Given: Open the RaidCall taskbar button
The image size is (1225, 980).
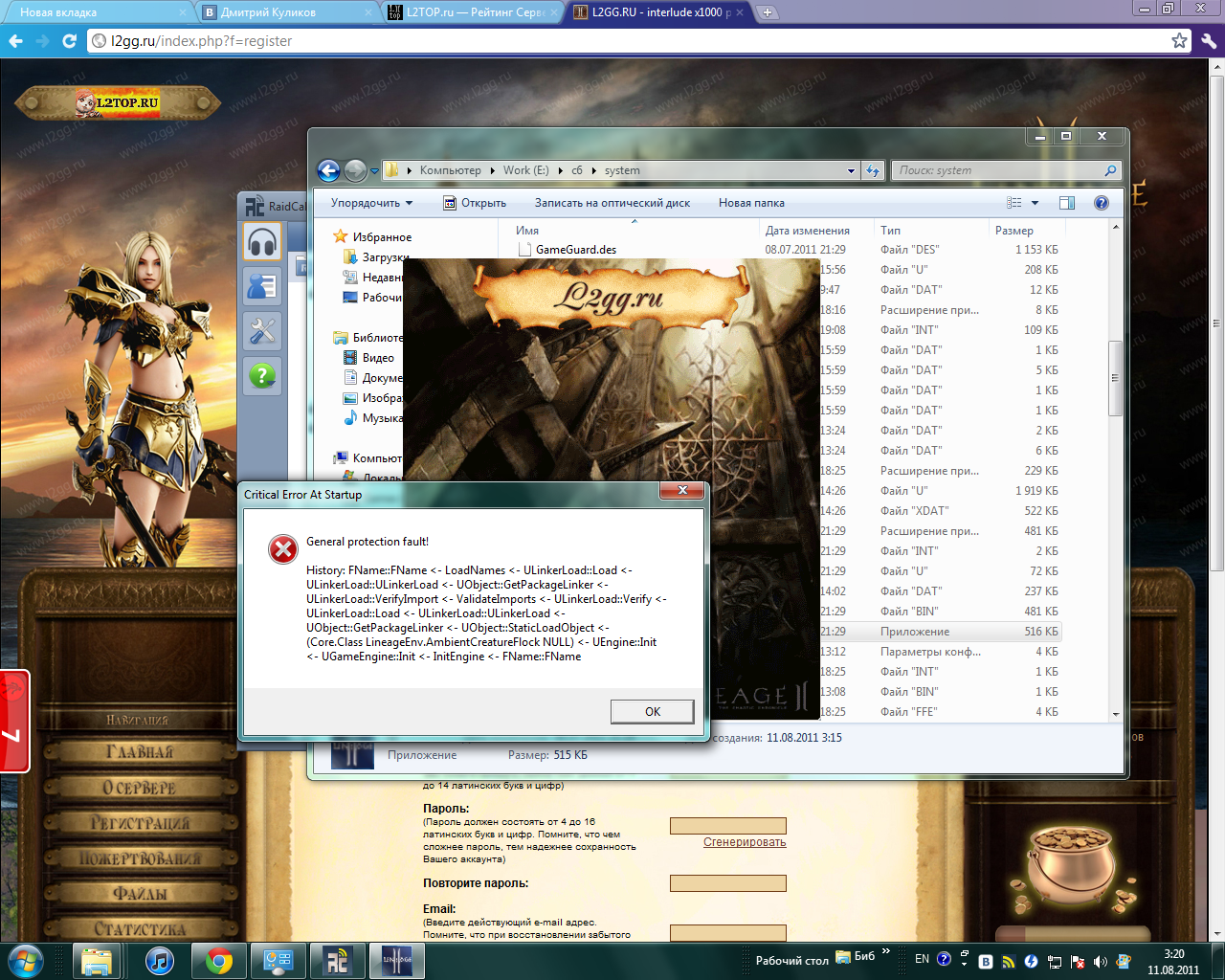Looking at the screenshot, I should (x=337, y=961).
